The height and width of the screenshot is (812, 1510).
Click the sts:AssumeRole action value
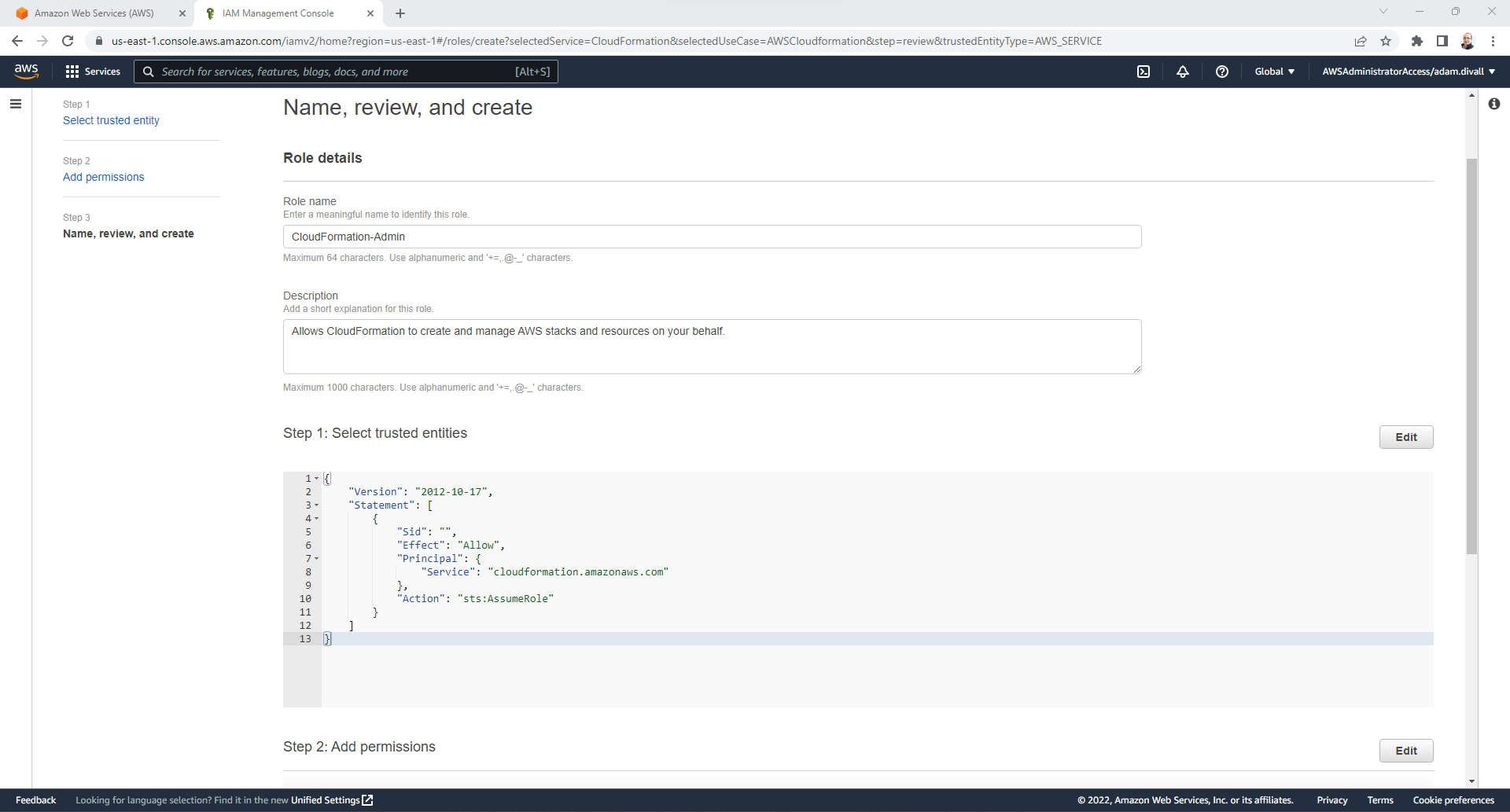coord(506,599)
